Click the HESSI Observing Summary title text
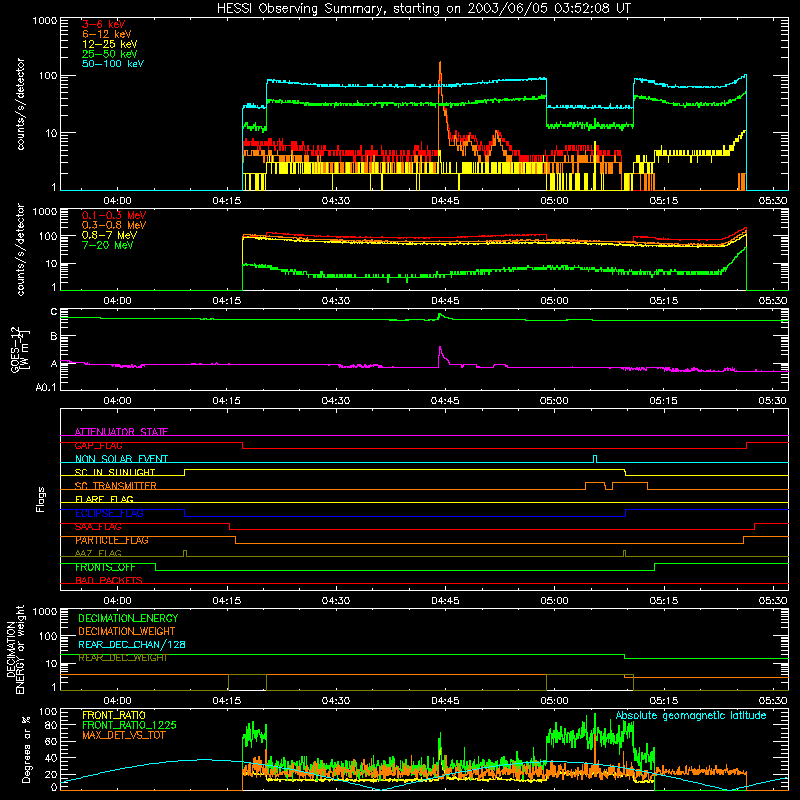 (x=424, y=9)
